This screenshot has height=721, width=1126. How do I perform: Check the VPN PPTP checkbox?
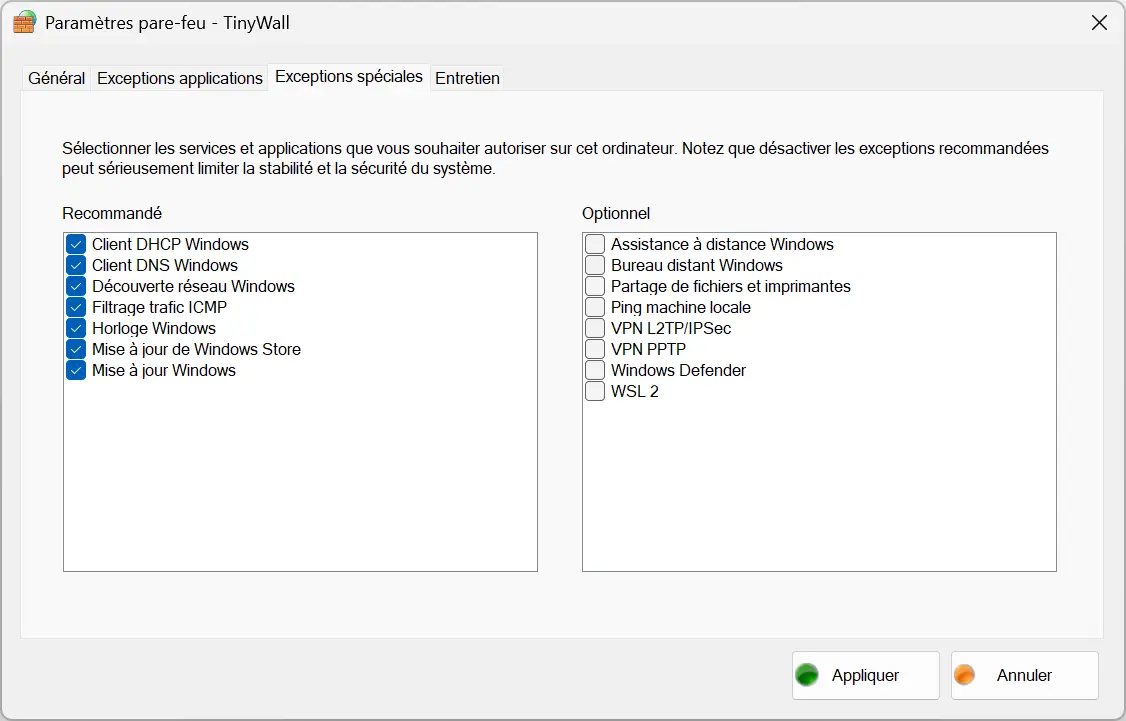point(595,349)
